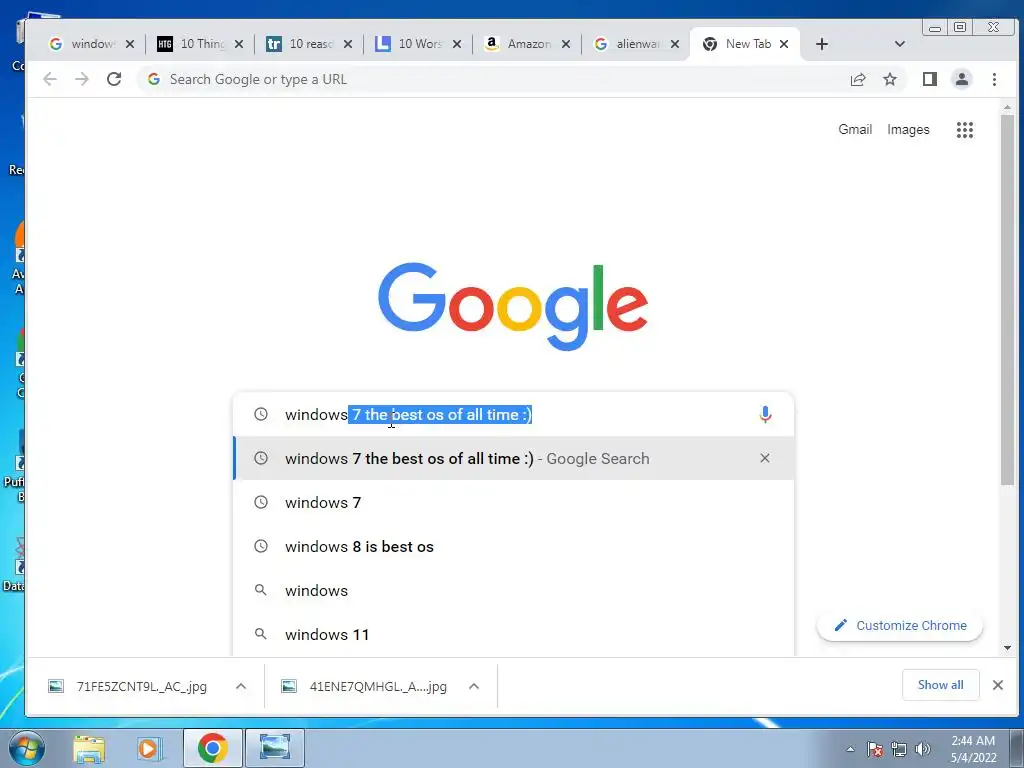Click Show all downloads

[940, 684]
